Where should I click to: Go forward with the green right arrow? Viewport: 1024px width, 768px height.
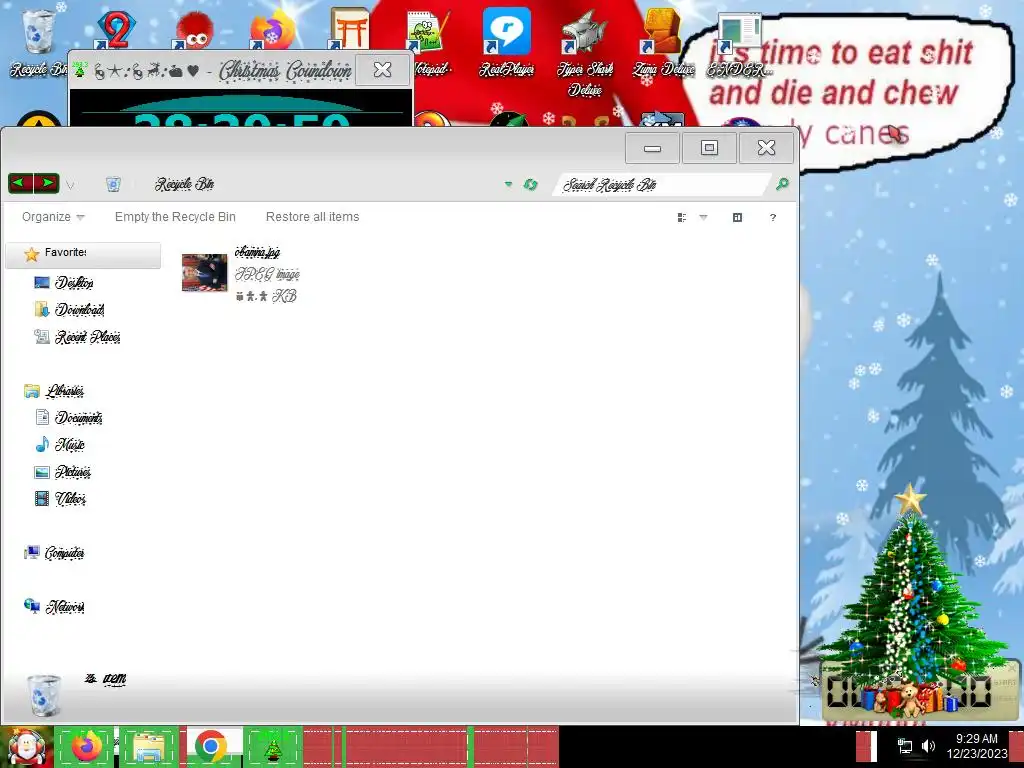point(47,184)
